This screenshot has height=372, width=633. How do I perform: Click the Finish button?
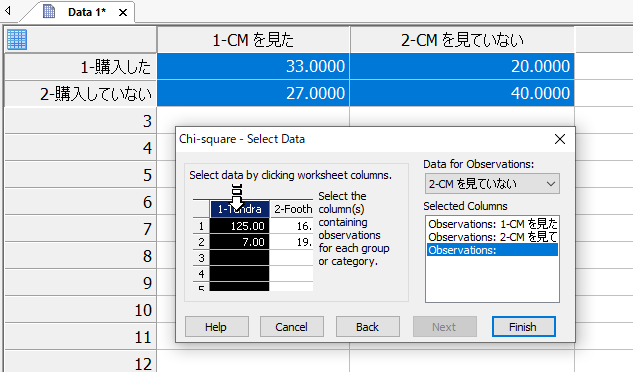coord(524,326)
